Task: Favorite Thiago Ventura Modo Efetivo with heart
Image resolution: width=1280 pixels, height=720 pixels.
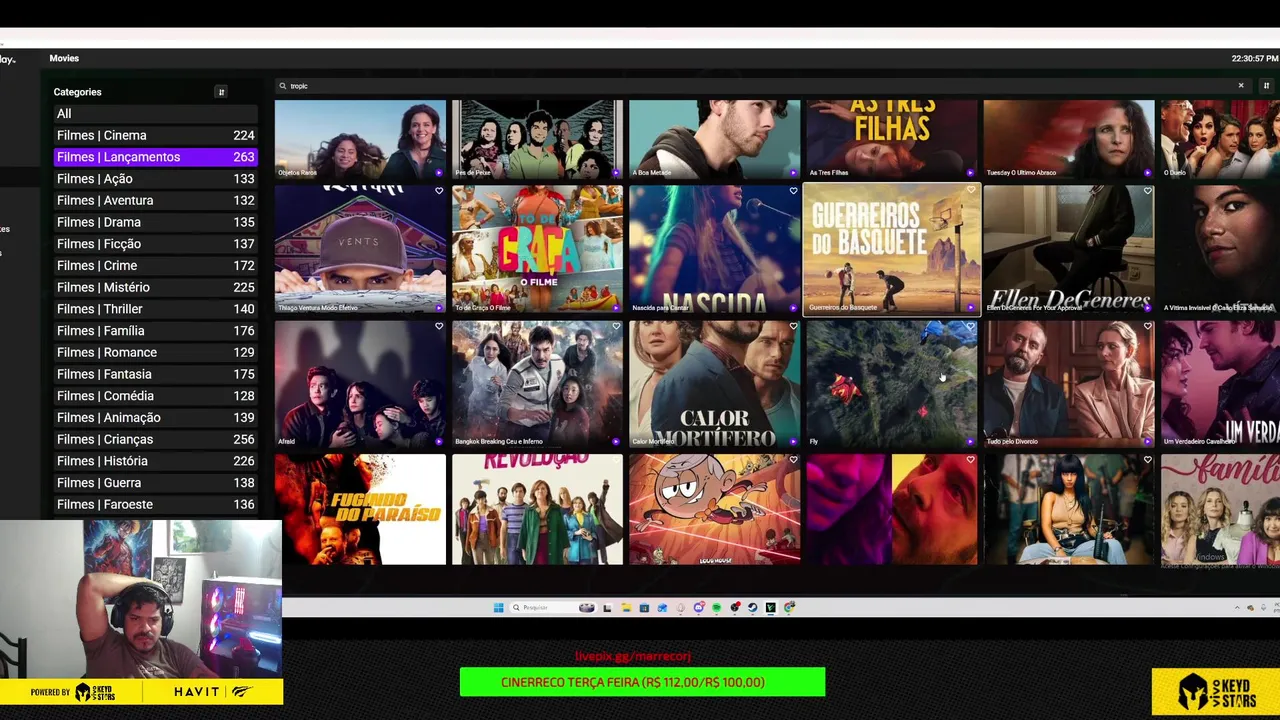Action: point(438,191)
